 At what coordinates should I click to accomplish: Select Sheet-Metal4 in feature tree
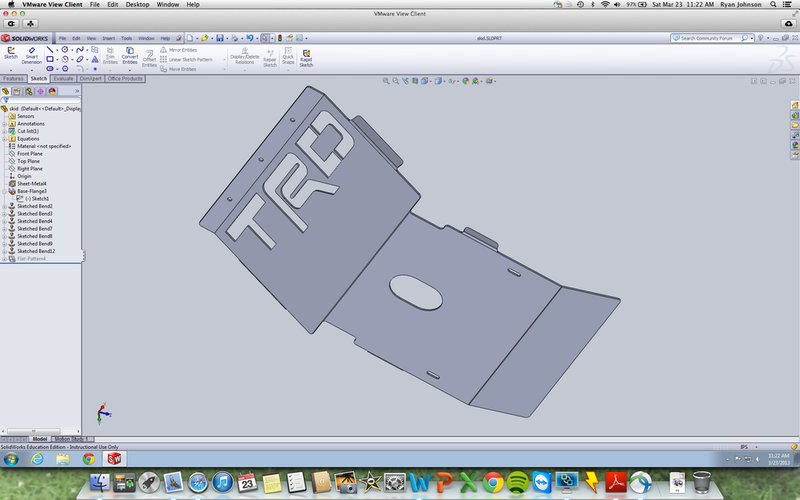pyautogui.click(x=32, y=184)
